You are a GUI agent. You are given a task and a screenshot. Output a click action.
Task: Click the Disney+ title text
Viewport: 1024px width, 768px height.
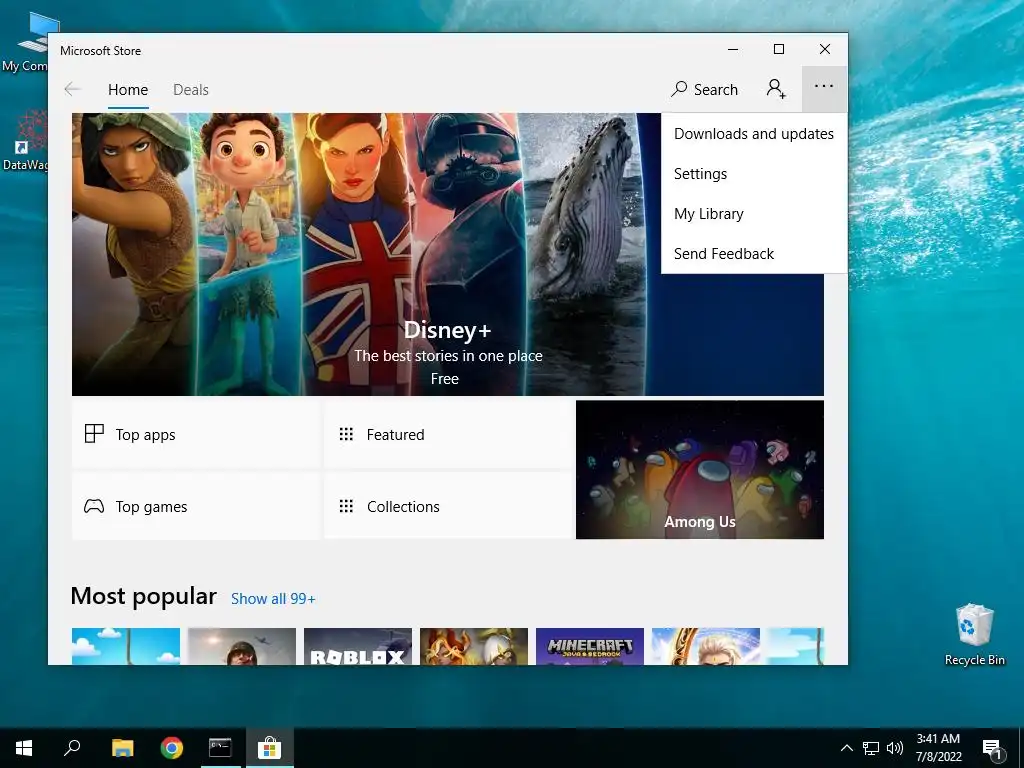coord(447,330)
